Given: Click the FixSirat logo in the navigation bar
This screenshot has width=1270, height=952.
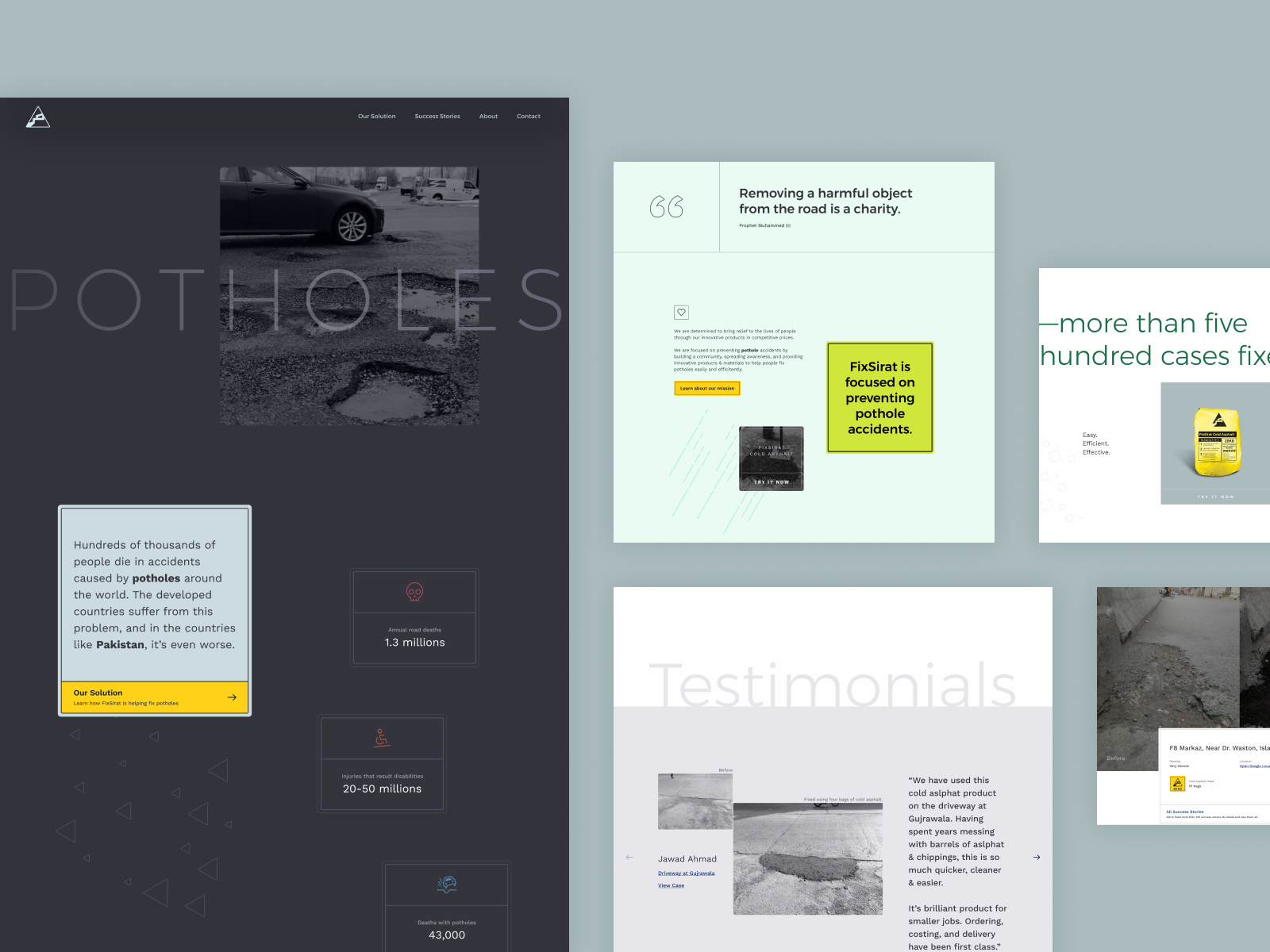Looking at the screenshot, I should pos(38,117).
